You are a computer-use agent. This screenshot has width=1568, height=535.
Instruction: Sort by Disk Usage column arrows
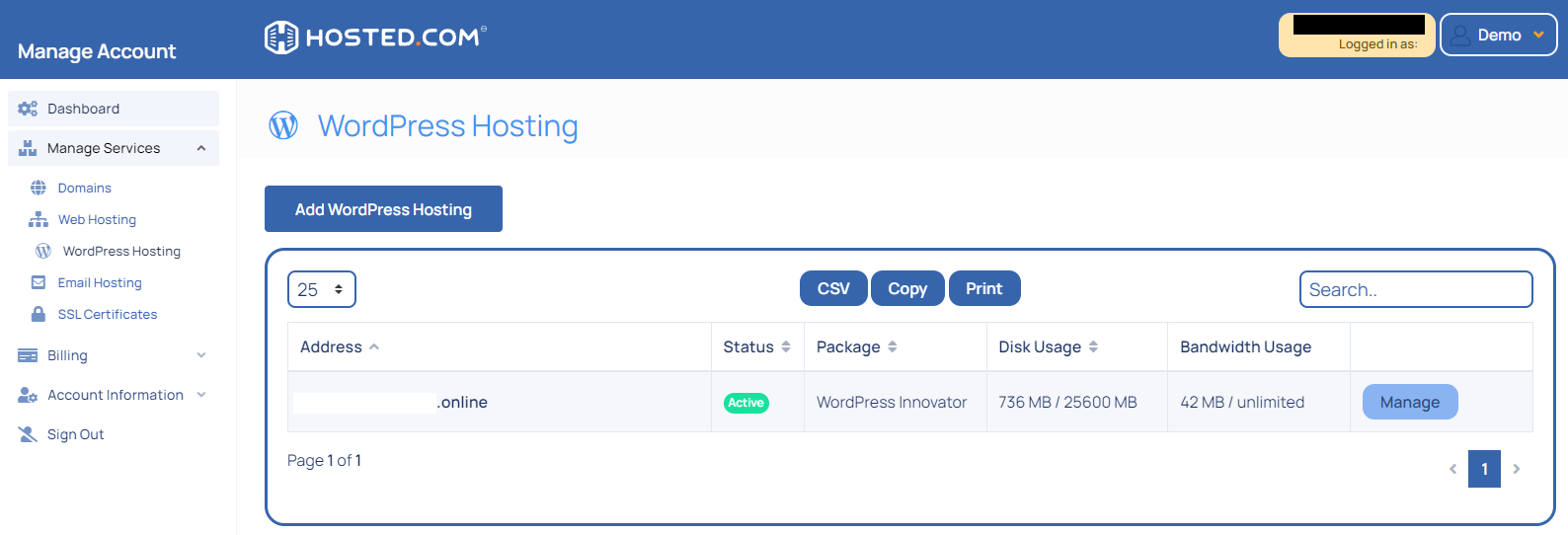1093,346
